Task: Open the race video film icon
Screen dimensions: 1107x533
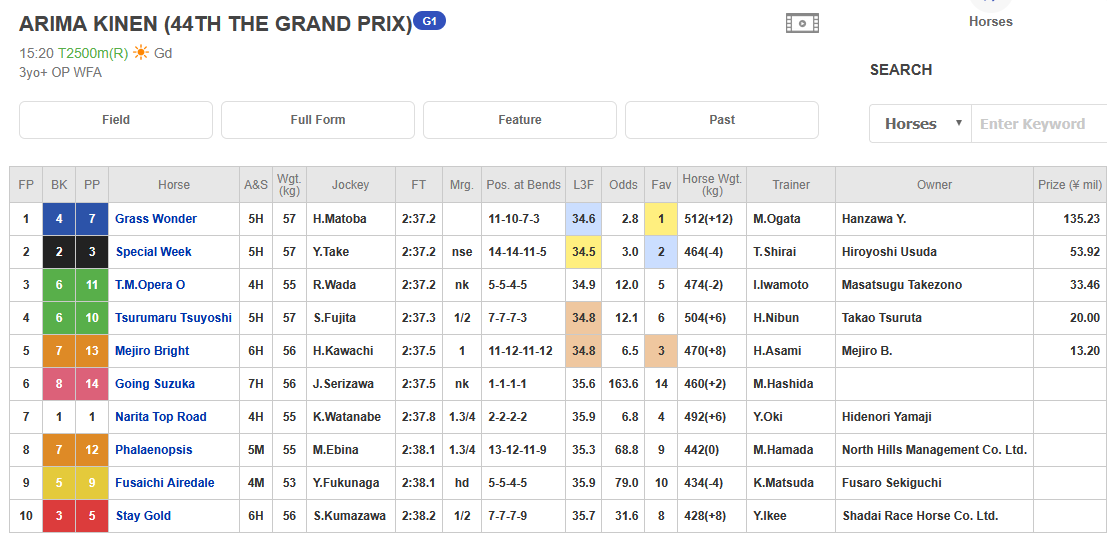Action: (x=802, y=23)
